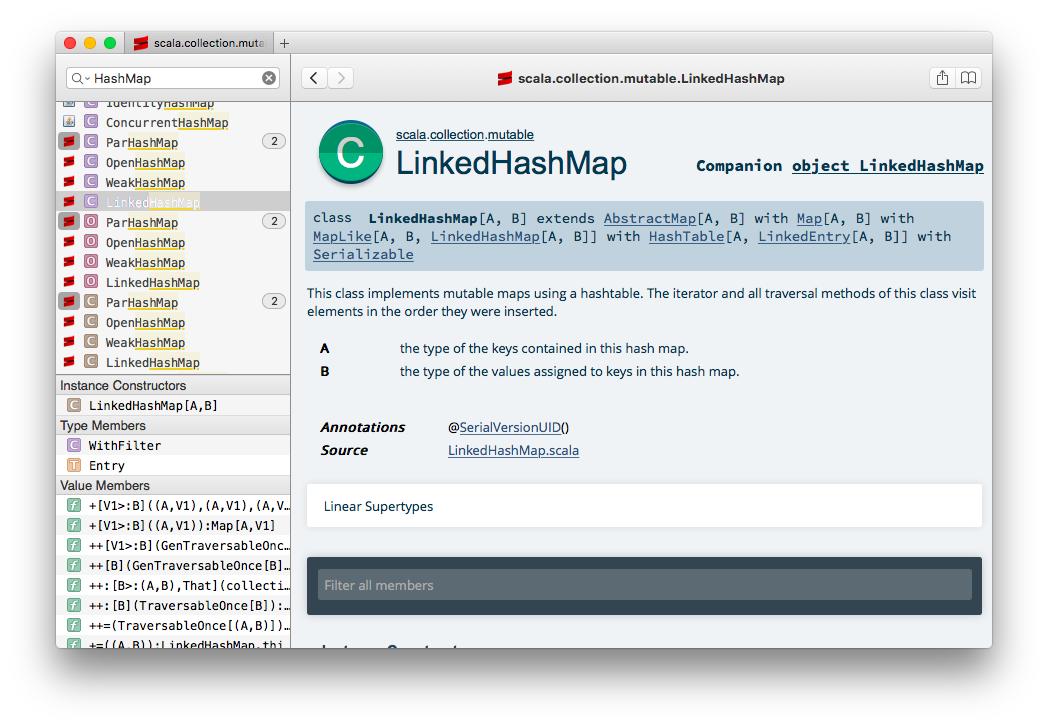This screenshot has width=1048, height=728.
Task: Select the scala.collection.mutable tab
Action: 200,43
